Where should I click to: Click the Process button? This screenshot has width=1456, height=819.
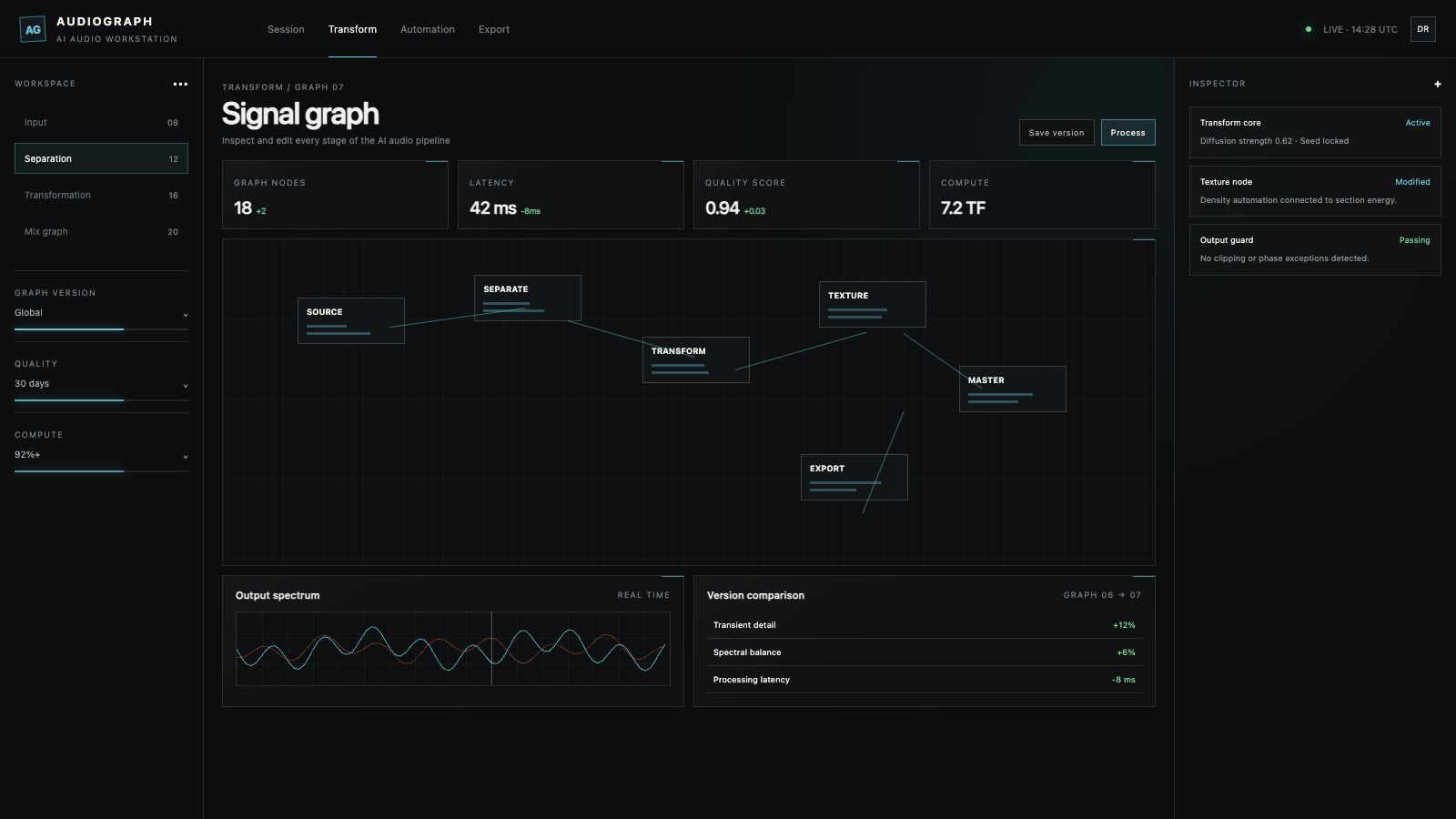(1127, 132)
